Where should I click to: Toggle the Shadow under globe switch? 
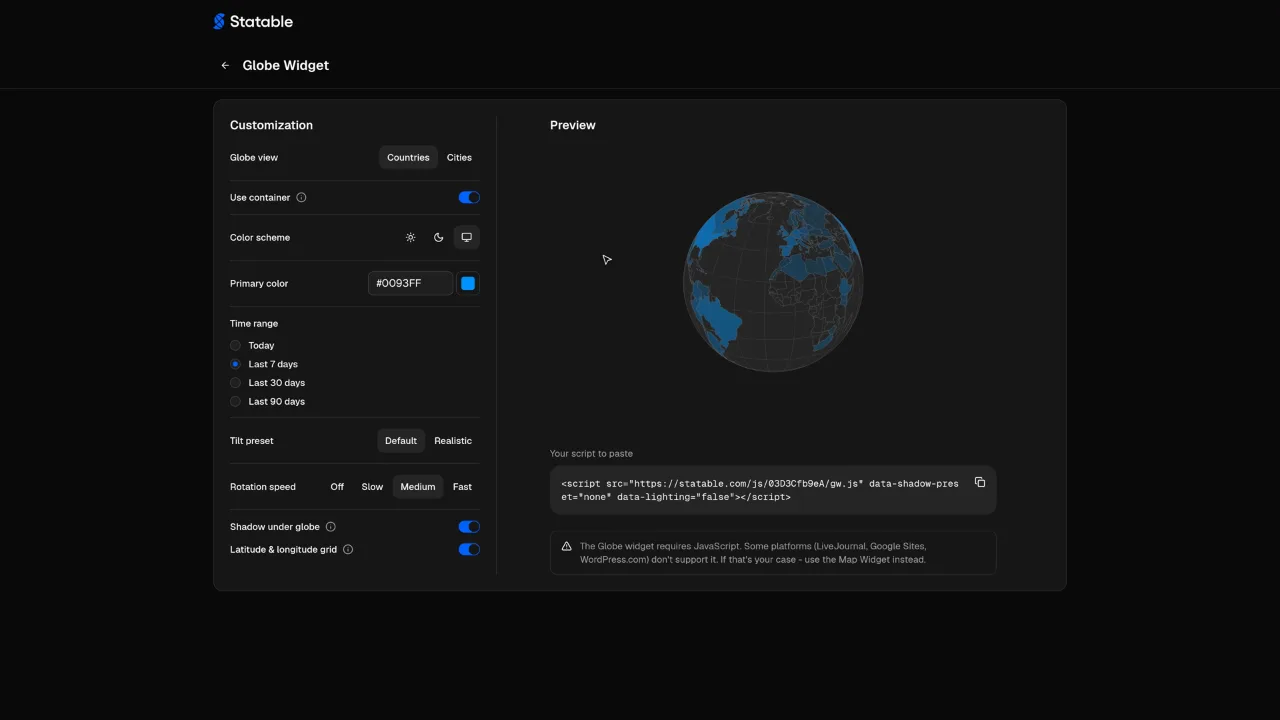[469, 527]
